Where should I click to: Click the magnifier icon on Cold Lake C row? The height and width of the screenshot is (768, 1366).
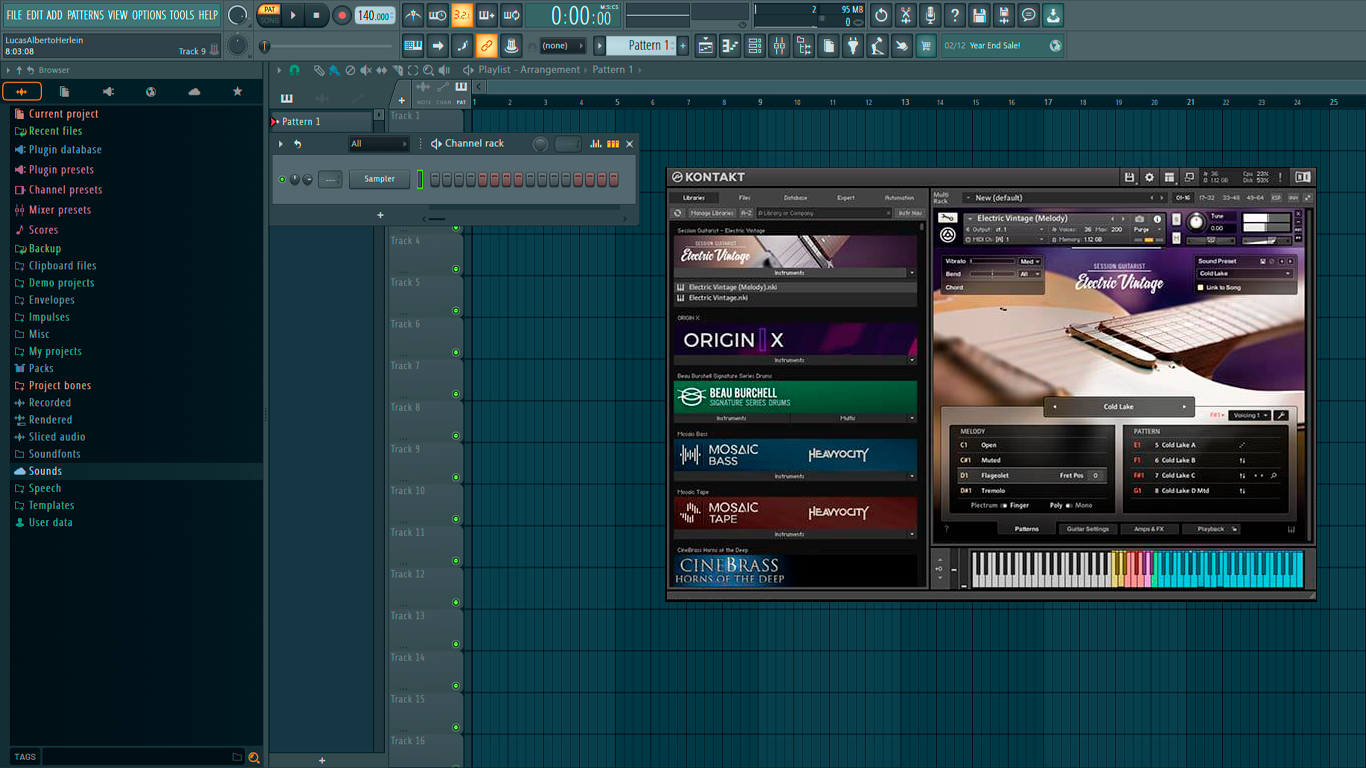point(1274,476)
